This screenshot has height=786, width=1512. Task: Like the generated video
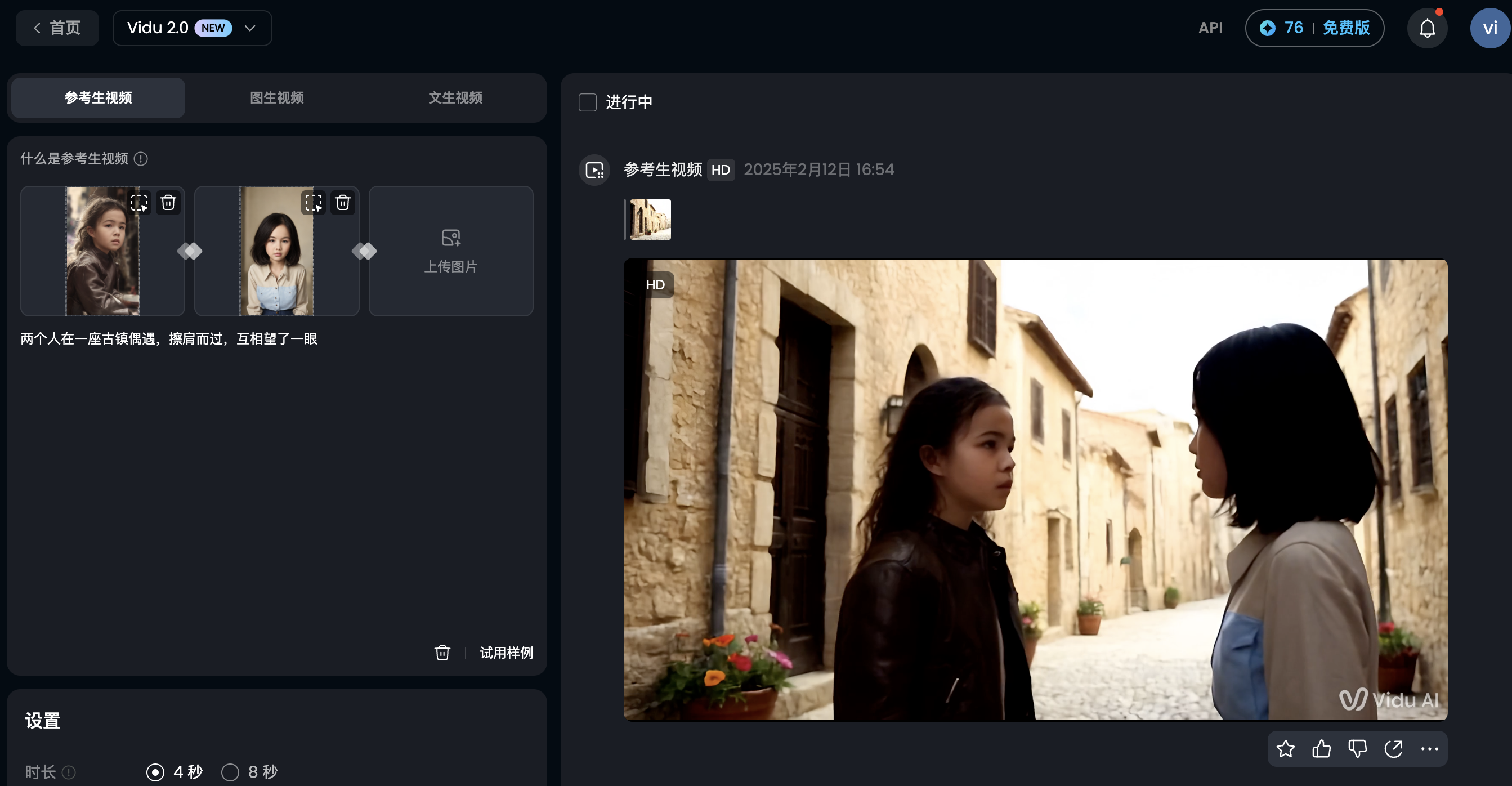(1321, 748)
